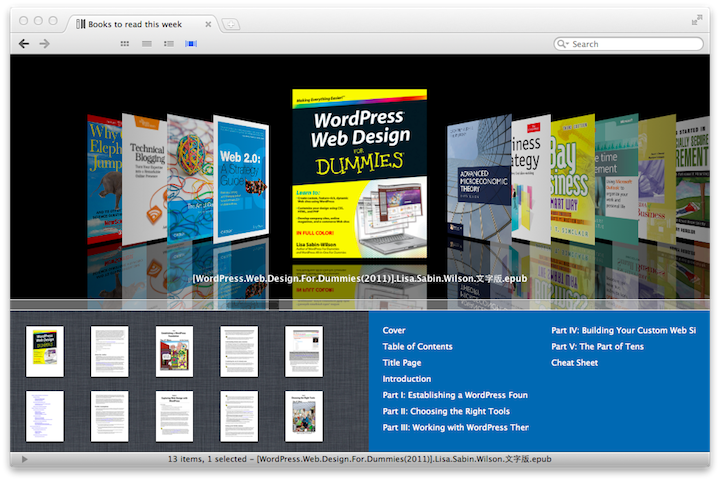Select the Business Strategy Economist book cover
The width and height of the screenshot is (720, 481).
531,179
